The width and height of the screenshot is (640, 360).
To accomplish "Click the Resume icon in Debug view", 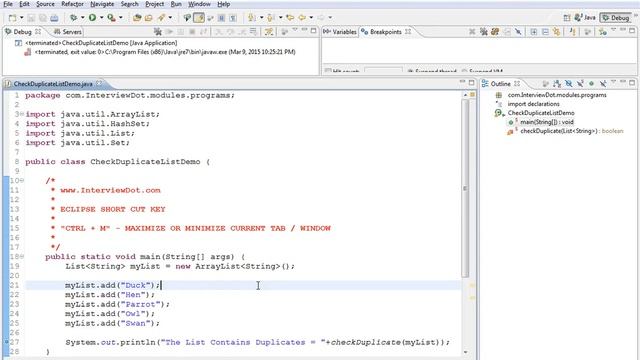I will pyautogui.click(x=170, y=31).
